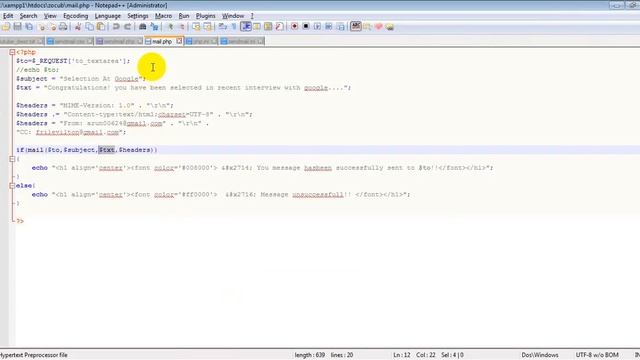The width and height of the screenshot is (640, 360).
Task: Toggle synchronized vertical scrolling
Action: click(x=196, y=27)
